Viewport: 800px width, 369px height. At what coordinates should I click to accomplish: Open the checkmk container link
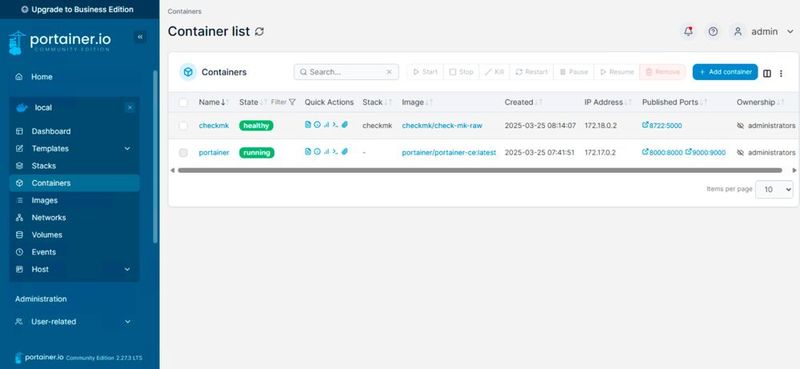click(x=214, y=126)
